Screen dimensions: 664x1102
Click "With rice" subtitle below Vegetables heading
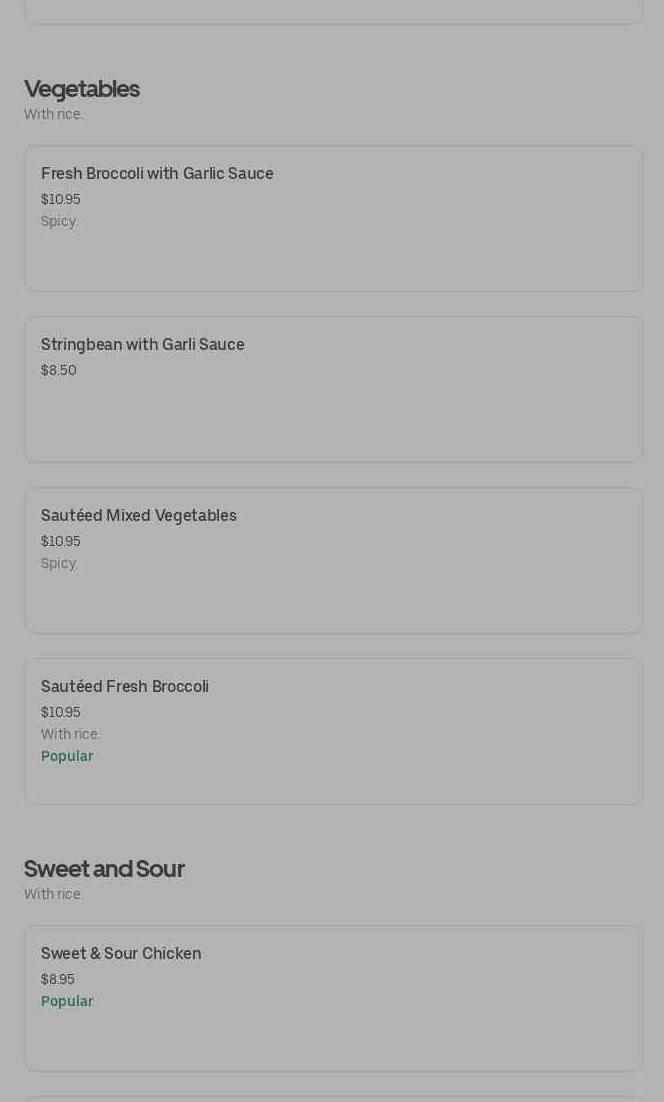(54, 115)
